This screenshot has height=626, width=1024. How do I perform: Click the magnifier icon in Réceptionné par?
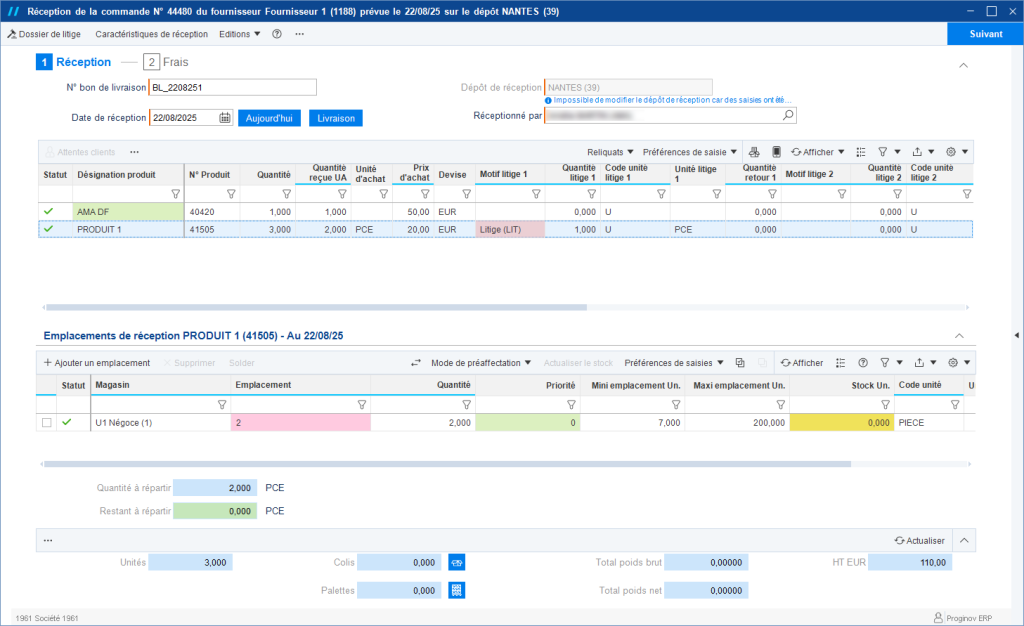[788, 116]
